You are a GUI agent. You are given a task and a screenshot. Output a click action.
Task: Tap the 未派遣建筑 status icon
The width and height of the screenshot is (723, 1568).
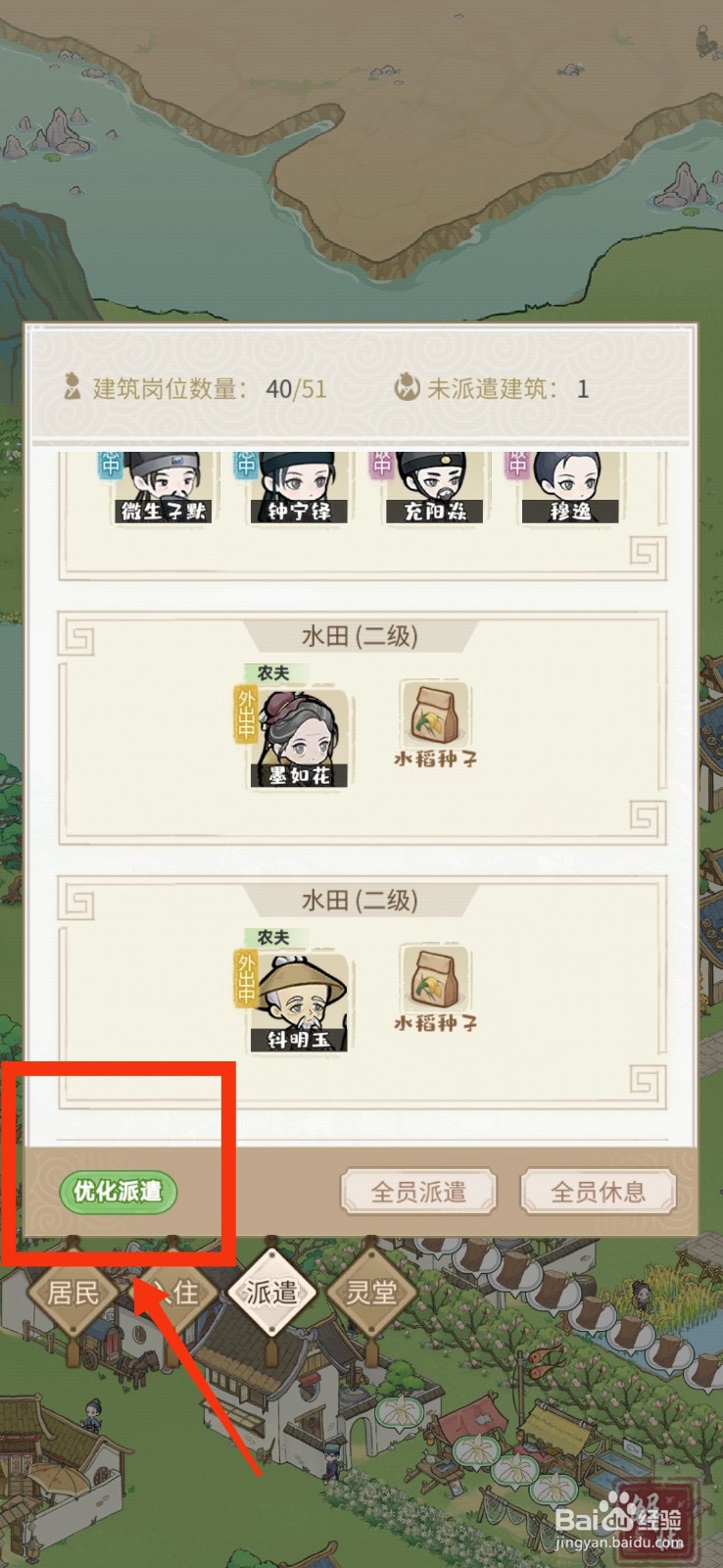tap(407, 388)
